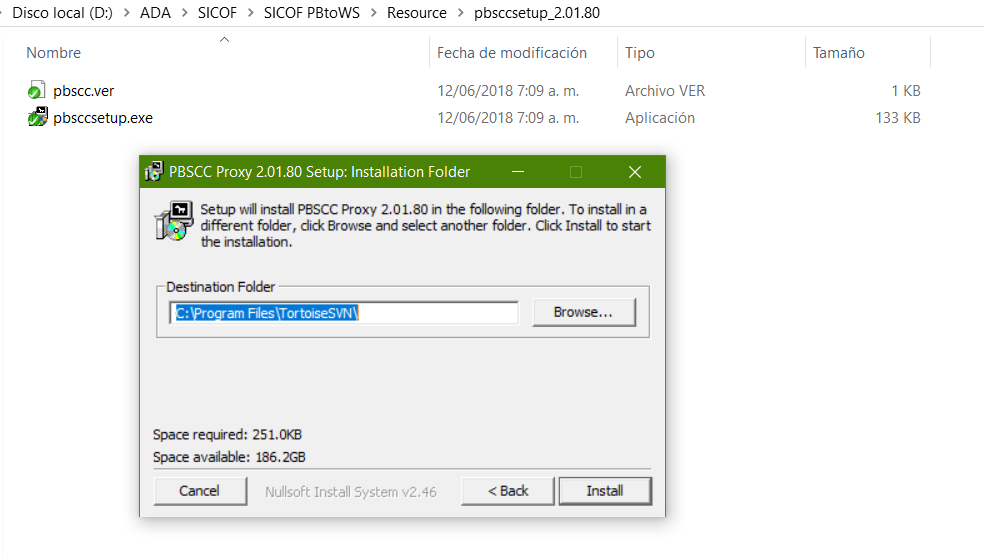The image size is (984, 557).
Task: Sort by Fecha de modificación column
Action: pos(511,53)
